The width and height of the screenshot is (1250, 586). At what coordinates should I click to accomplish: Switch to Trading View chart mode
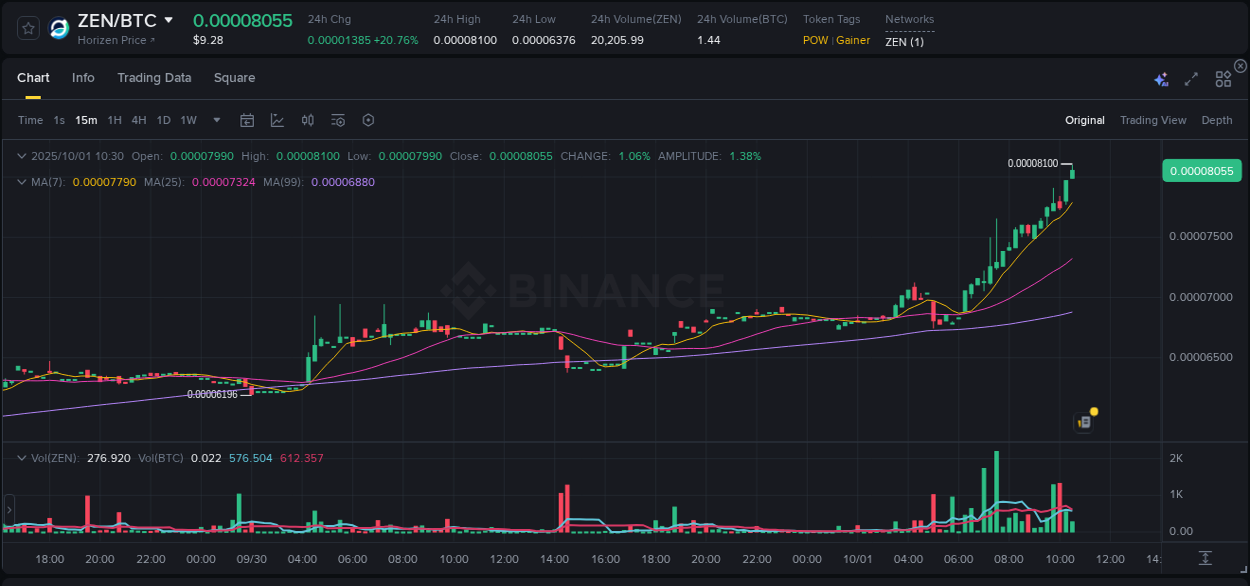click(1152, 120)
